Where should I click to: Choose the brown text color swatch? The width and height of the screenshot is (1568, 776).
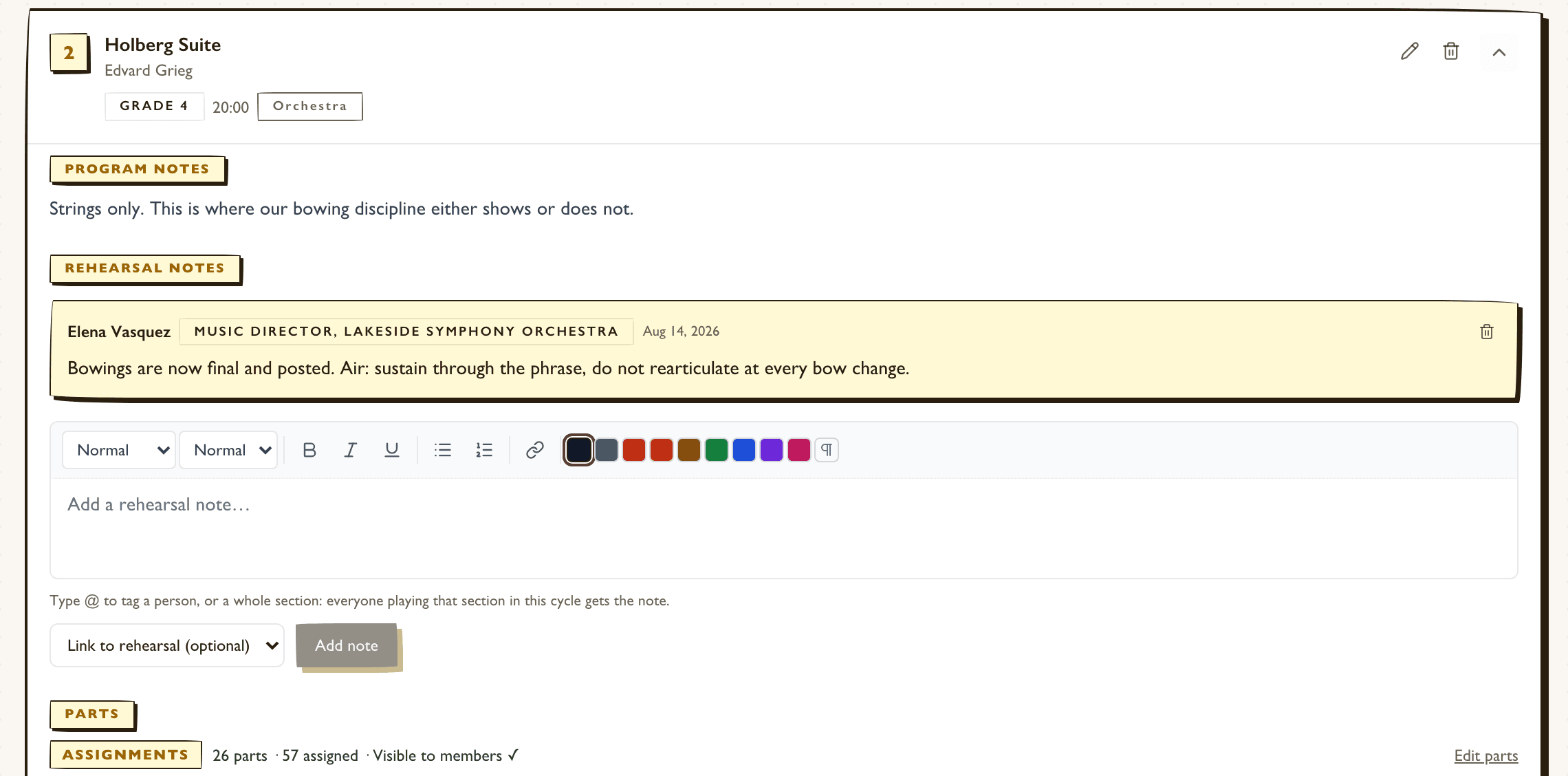point(689,450)
